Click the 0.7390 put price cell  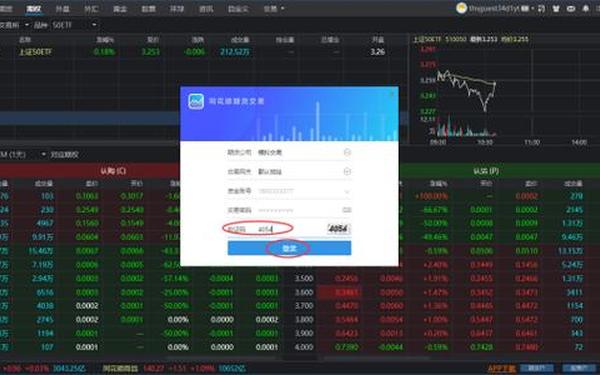[x=346, y=347]
